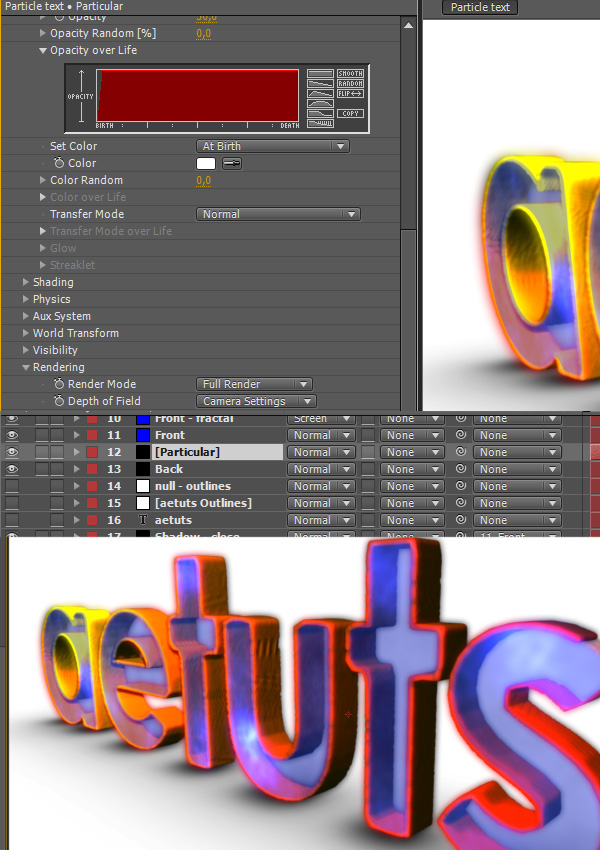Open the Set Color dropdown showing At Birth
Viewport: 600px width, 850px height.
[x=273, y=146]
